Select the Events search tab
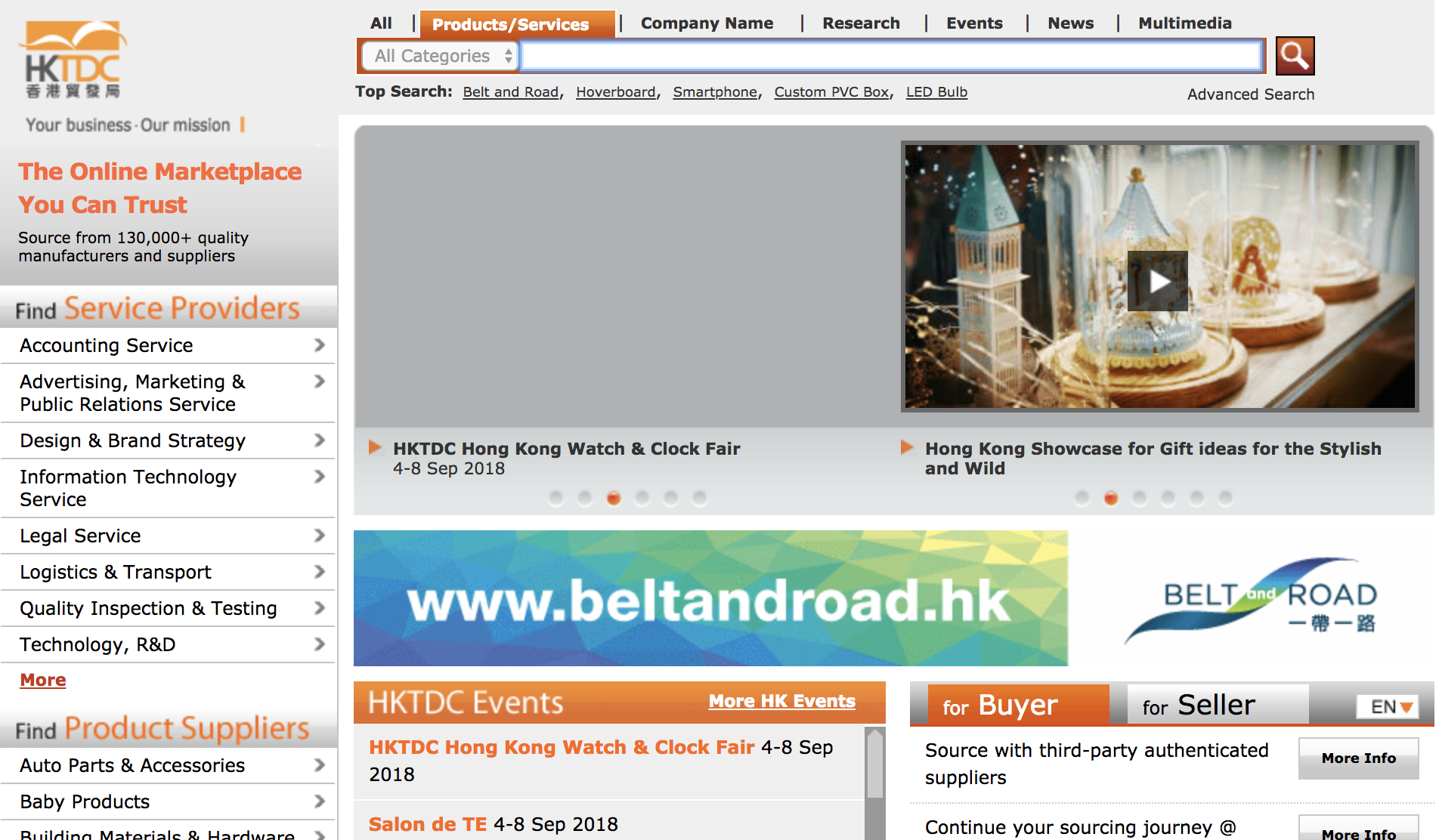This screenshot has width=1439, height=840. tap(974, 23)
